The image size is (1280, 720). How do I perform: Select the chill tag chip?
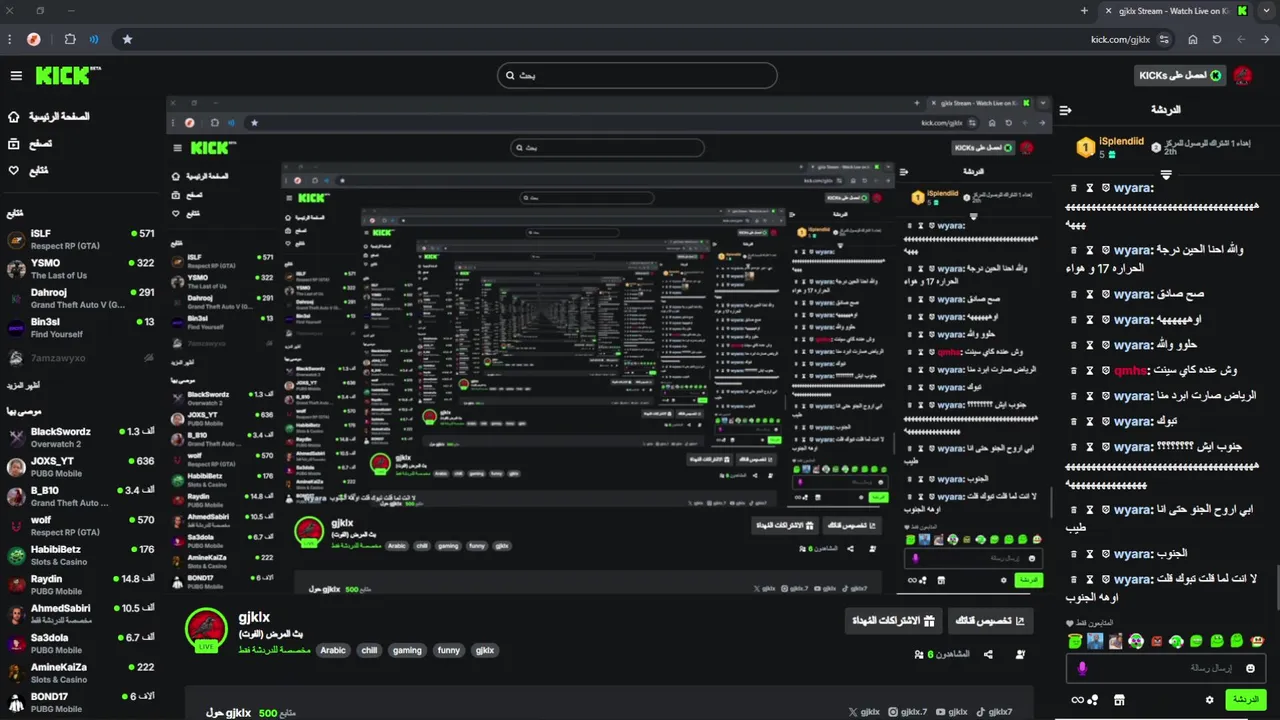coord(369,650)
